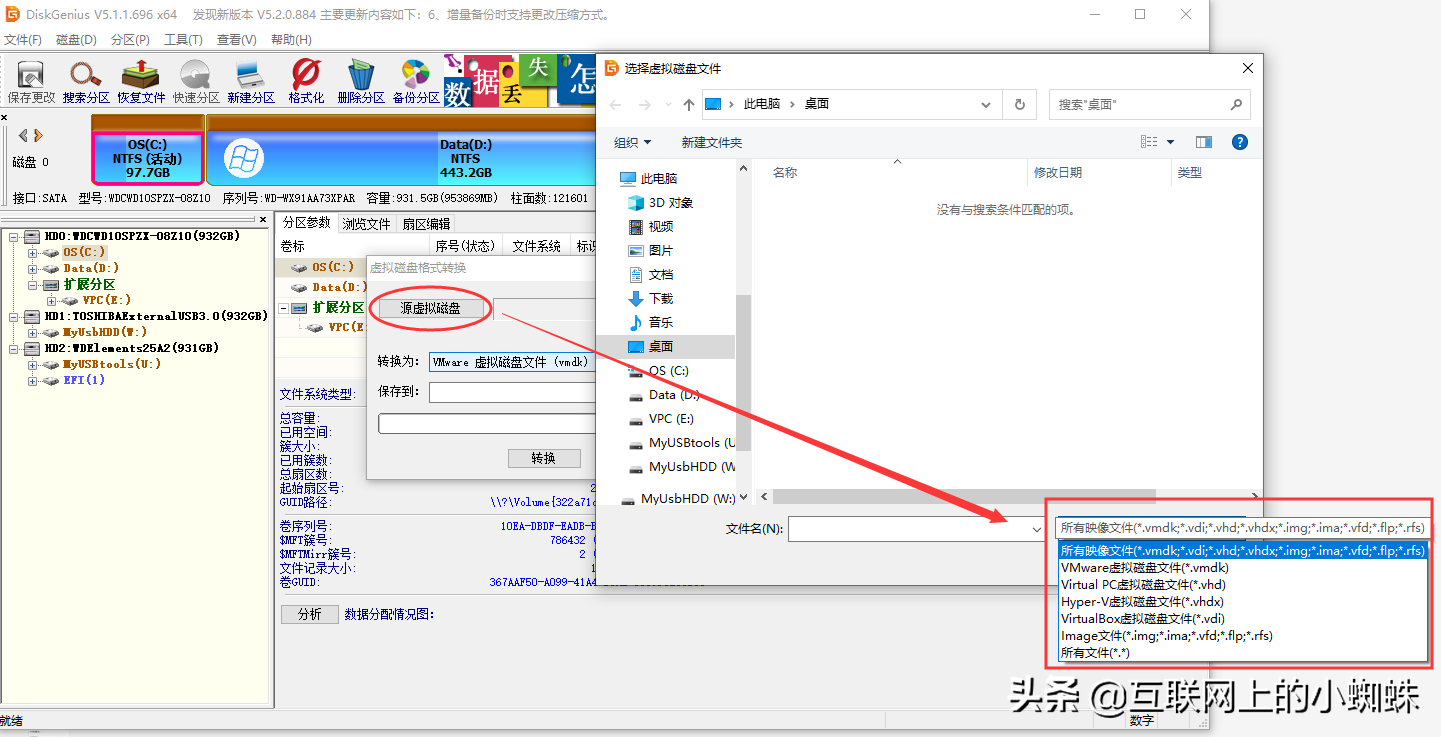
Task: Click the Delete Partition (删除分区) toolbar icon
Action: 361,82
